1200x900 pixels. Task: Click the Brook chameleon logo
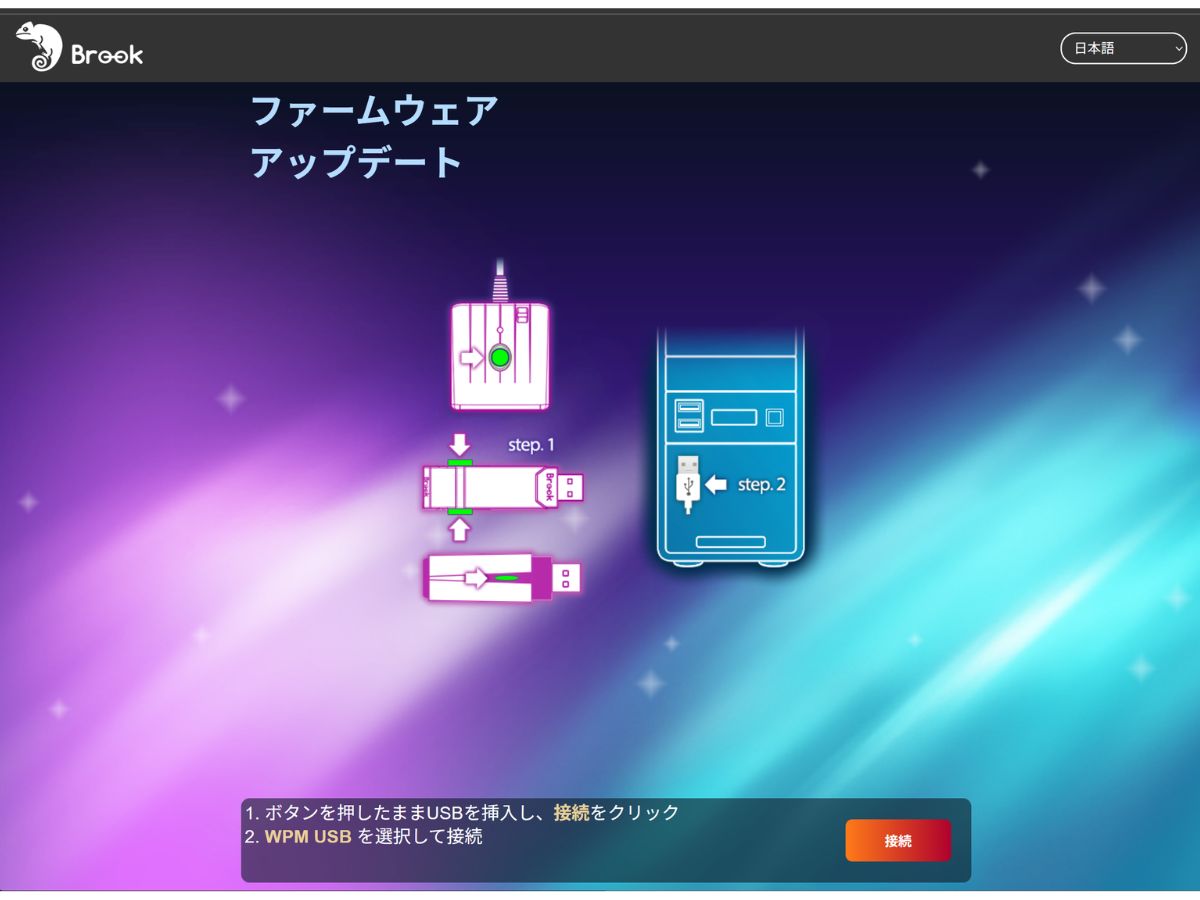(x=39, y=47)
